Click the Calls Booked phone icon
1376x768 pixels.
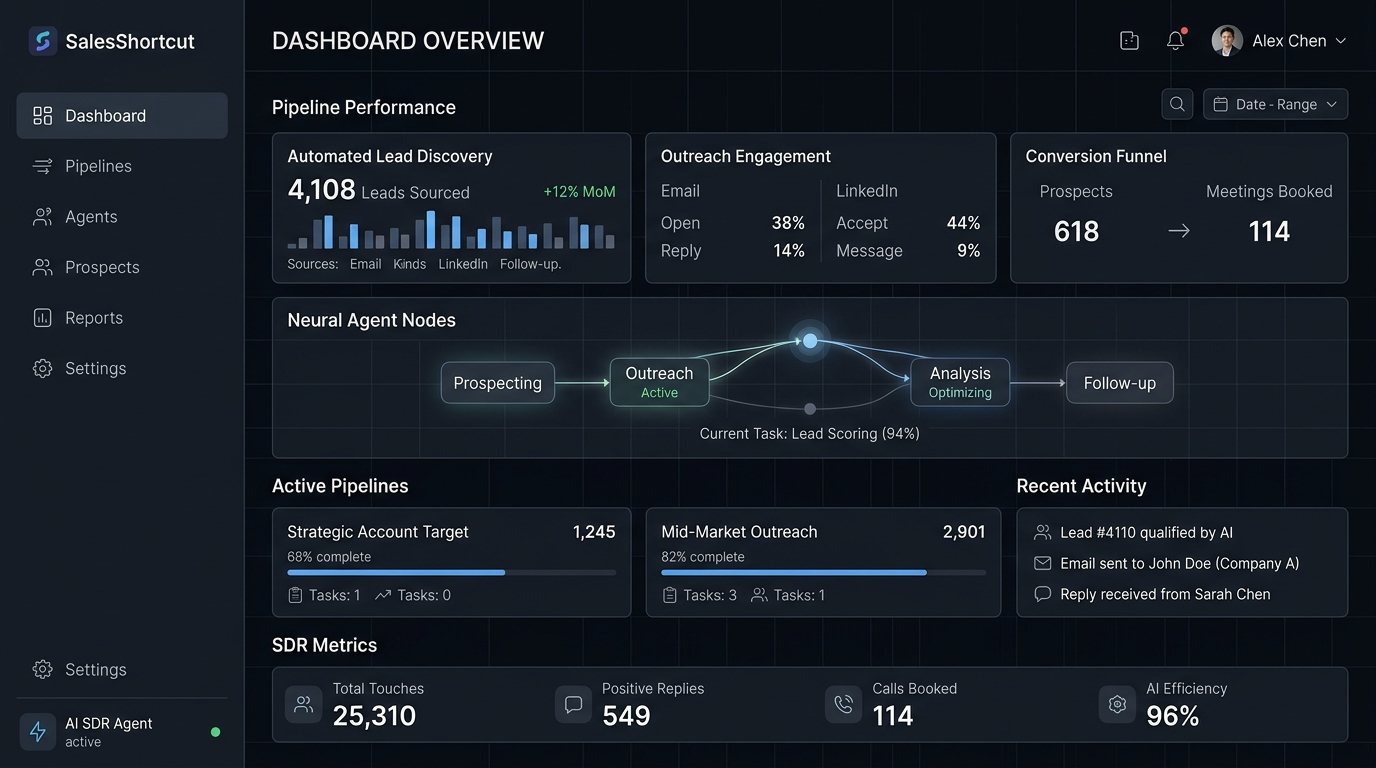844,704
